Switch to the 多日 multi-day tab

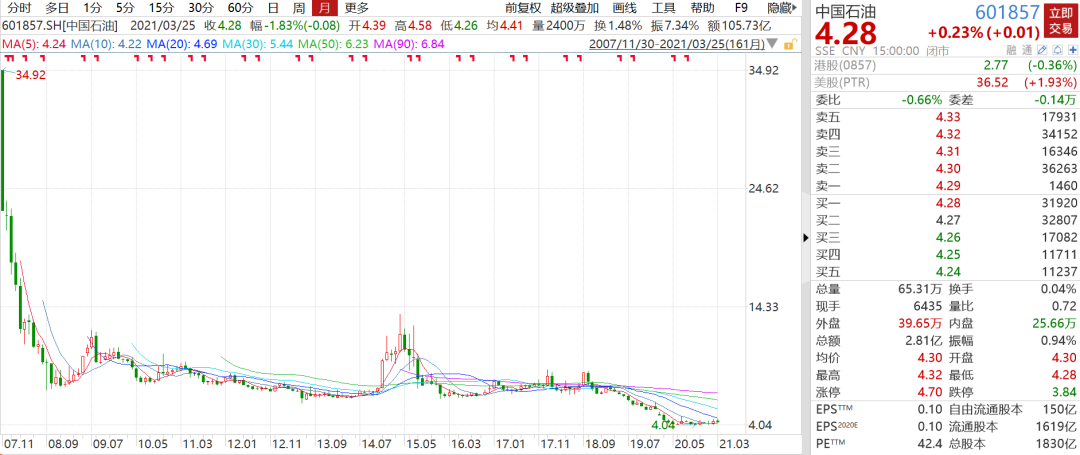tap(57, 8)
